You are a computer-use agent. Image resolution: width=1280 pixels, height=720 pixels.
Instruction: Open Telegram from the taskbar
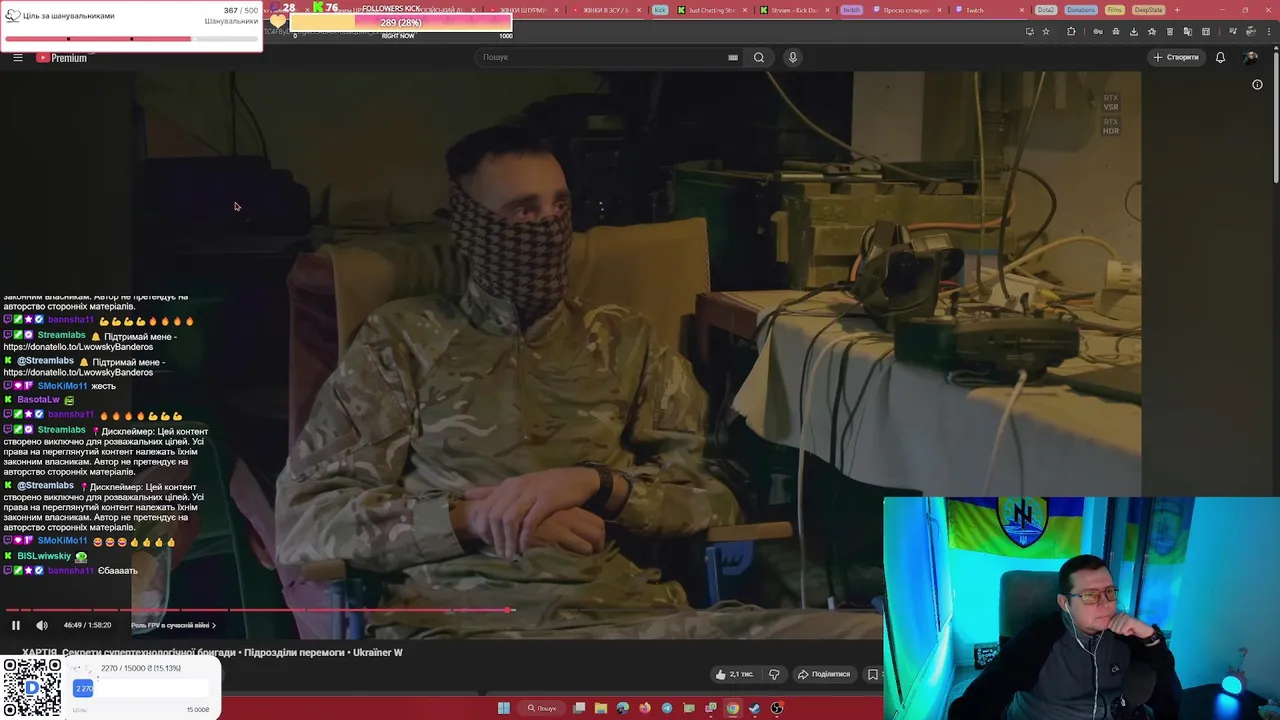point(667,708)
